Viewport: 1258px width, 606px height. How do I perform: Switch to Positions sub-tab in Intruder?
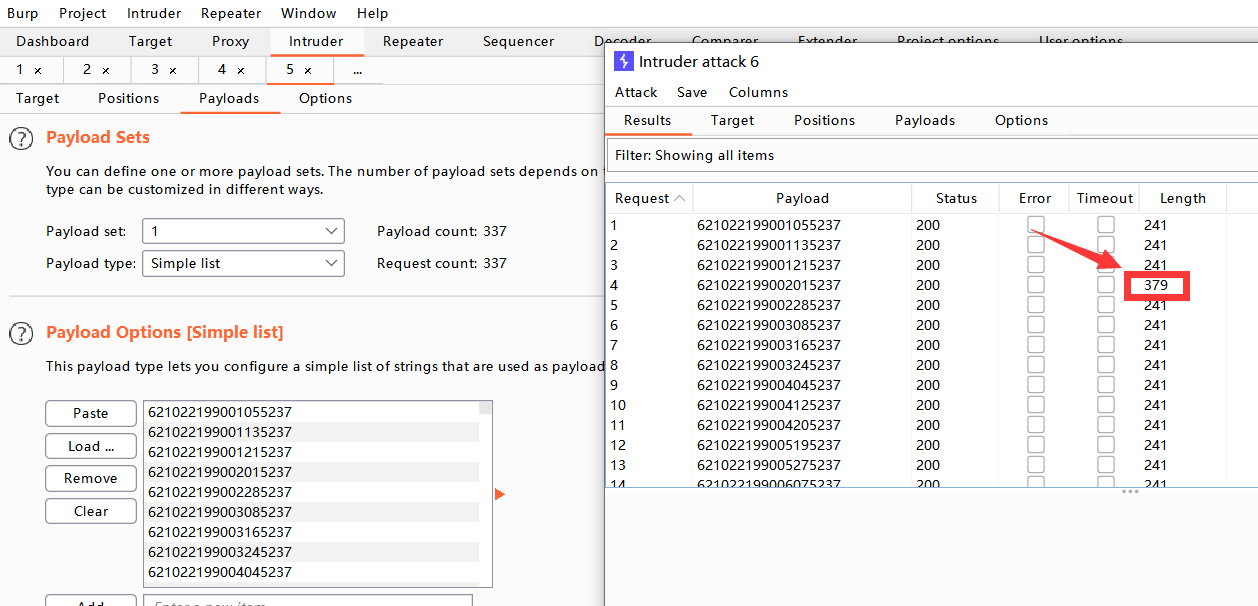128,98
